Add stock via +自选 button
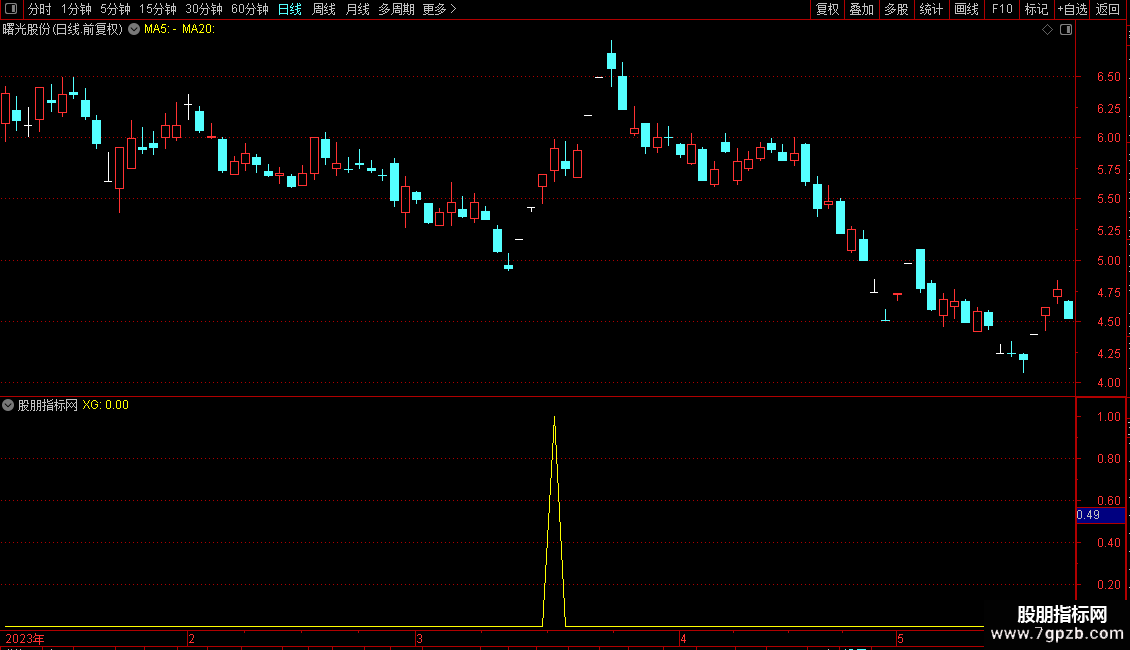 [x=1072, y=9]
